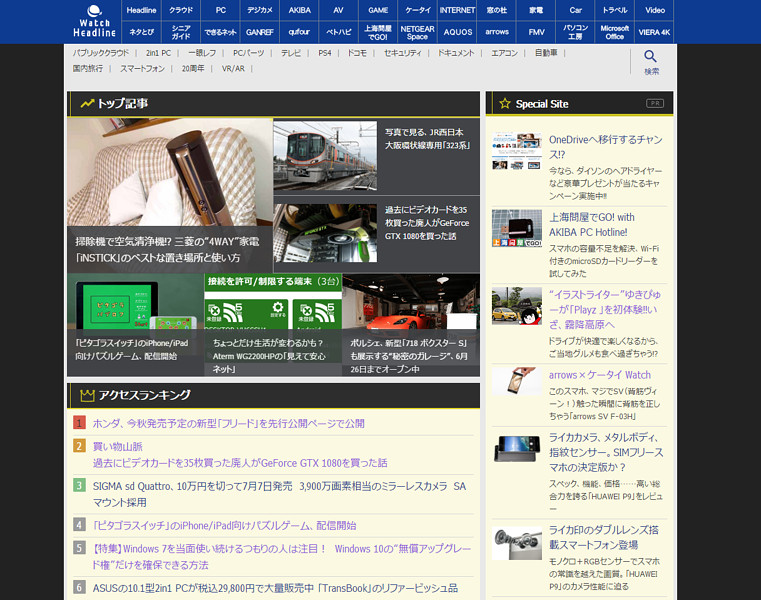Open ライカ印のダブルレンズ搭載スマートフォン登場 link

604,537
